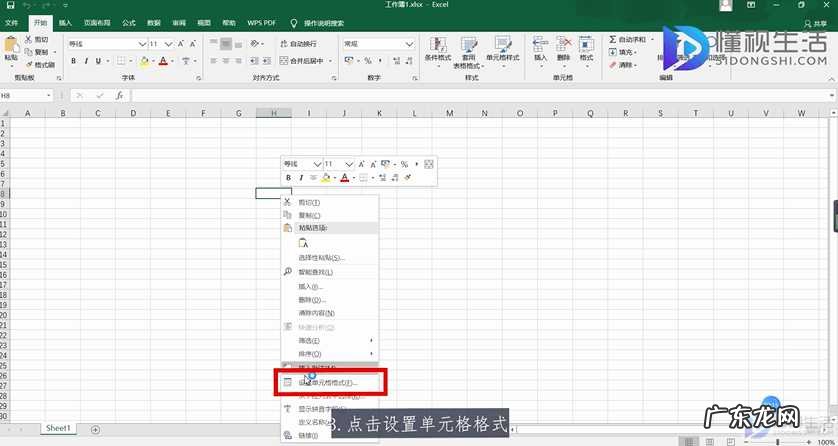Open the 插入 ribbon tab
838x446 pixels.
tap(65, 21)
